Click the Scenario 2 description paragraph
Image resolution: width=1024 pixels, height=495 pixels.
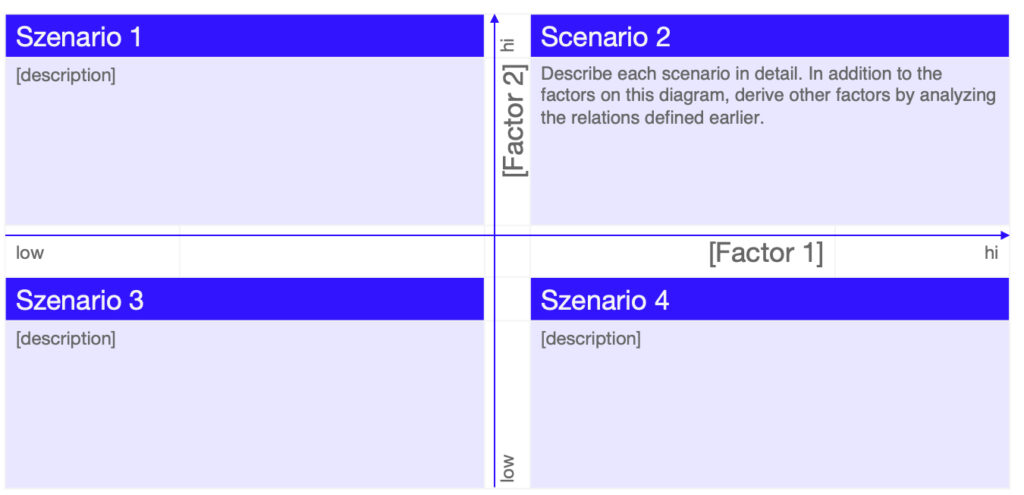769,95
